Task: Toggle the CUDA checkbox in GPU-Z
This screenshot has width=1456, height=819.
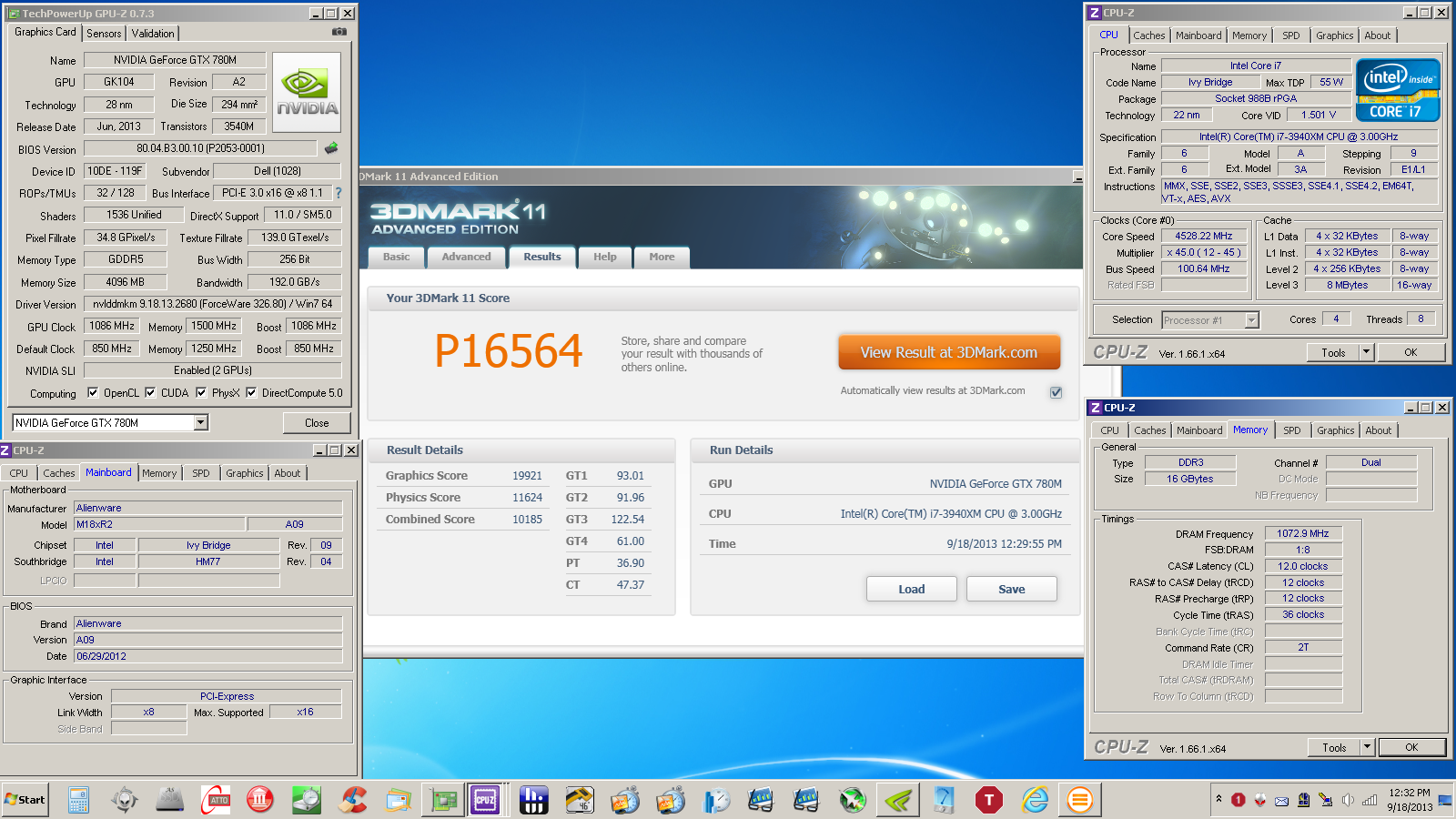Action: coord(150,393)
